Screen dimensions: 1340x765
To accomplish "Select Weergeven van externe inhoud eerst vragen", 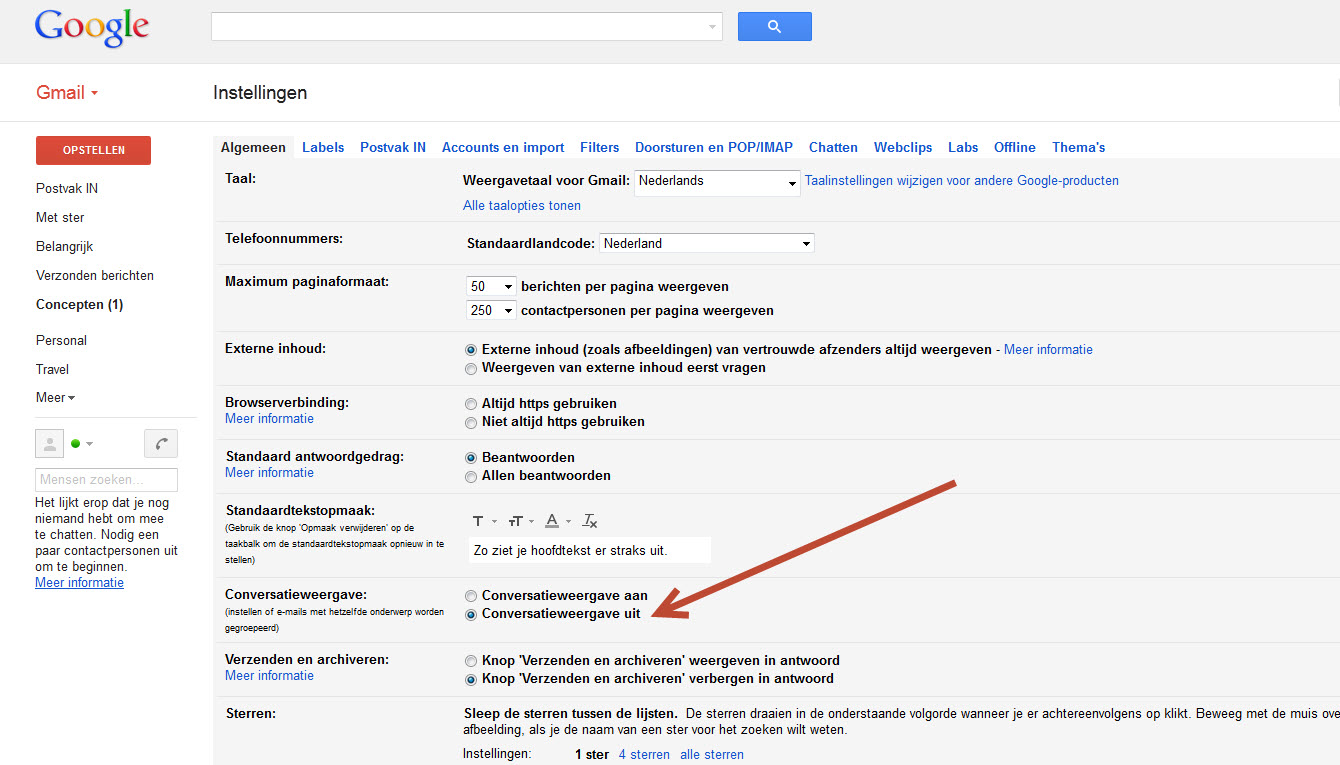I will tap(471, 368).
